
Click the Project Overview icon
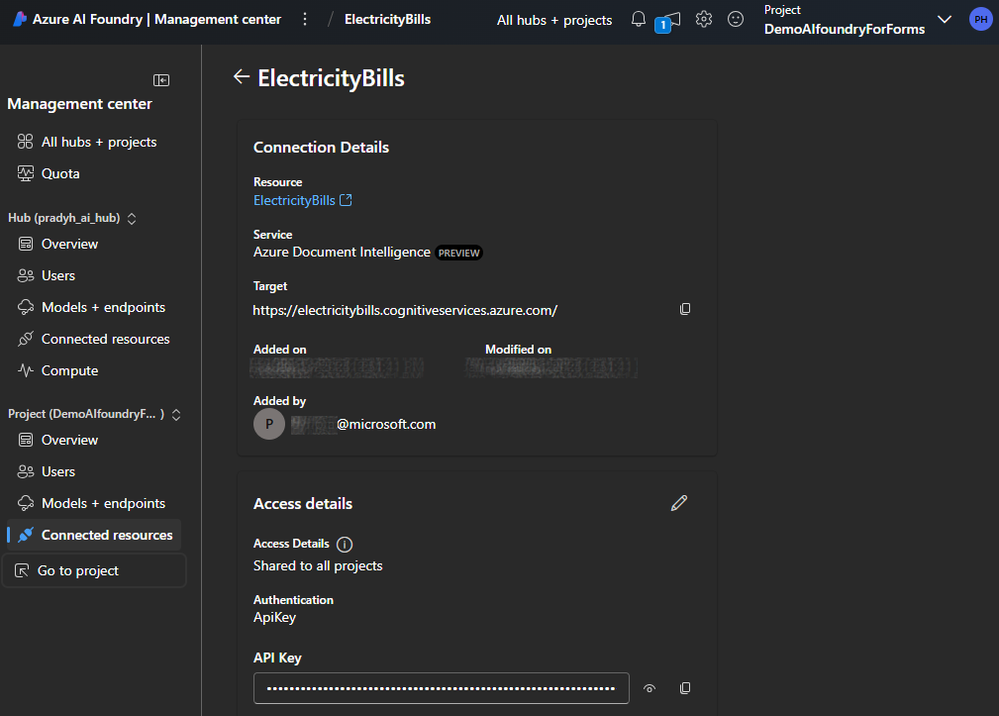coord(25,440)
